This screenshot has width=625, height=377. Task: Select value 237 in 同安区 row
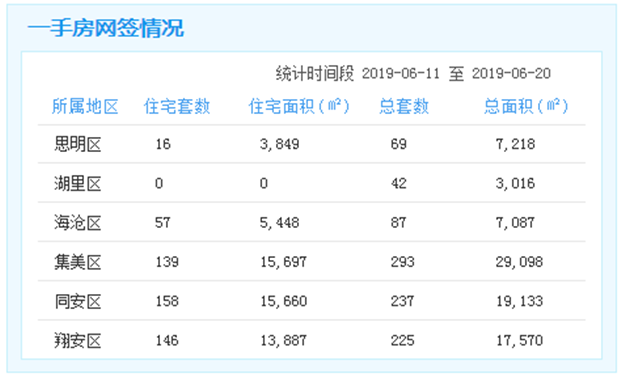403,301
